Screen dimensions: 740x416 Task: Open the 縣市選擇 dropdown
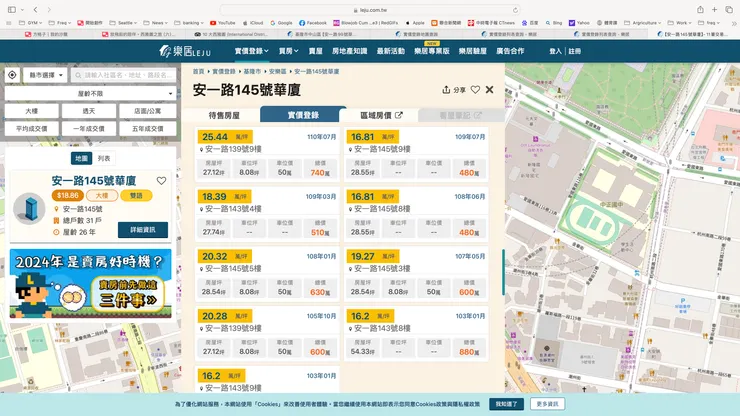click(x=45, y=75)
